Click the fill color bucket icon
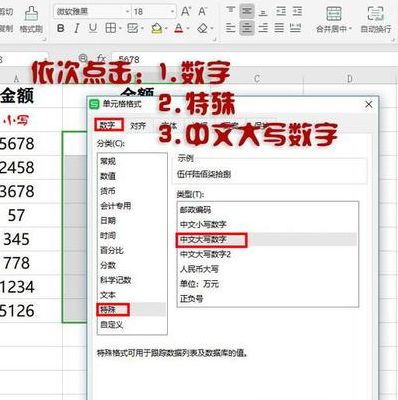This screenshot has height=400, width=398. click(x=156, y=28)
